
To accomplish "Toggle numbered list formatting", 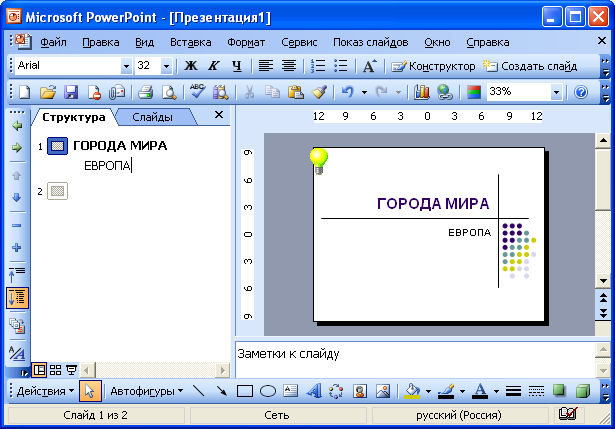I will tap(318, 66).
